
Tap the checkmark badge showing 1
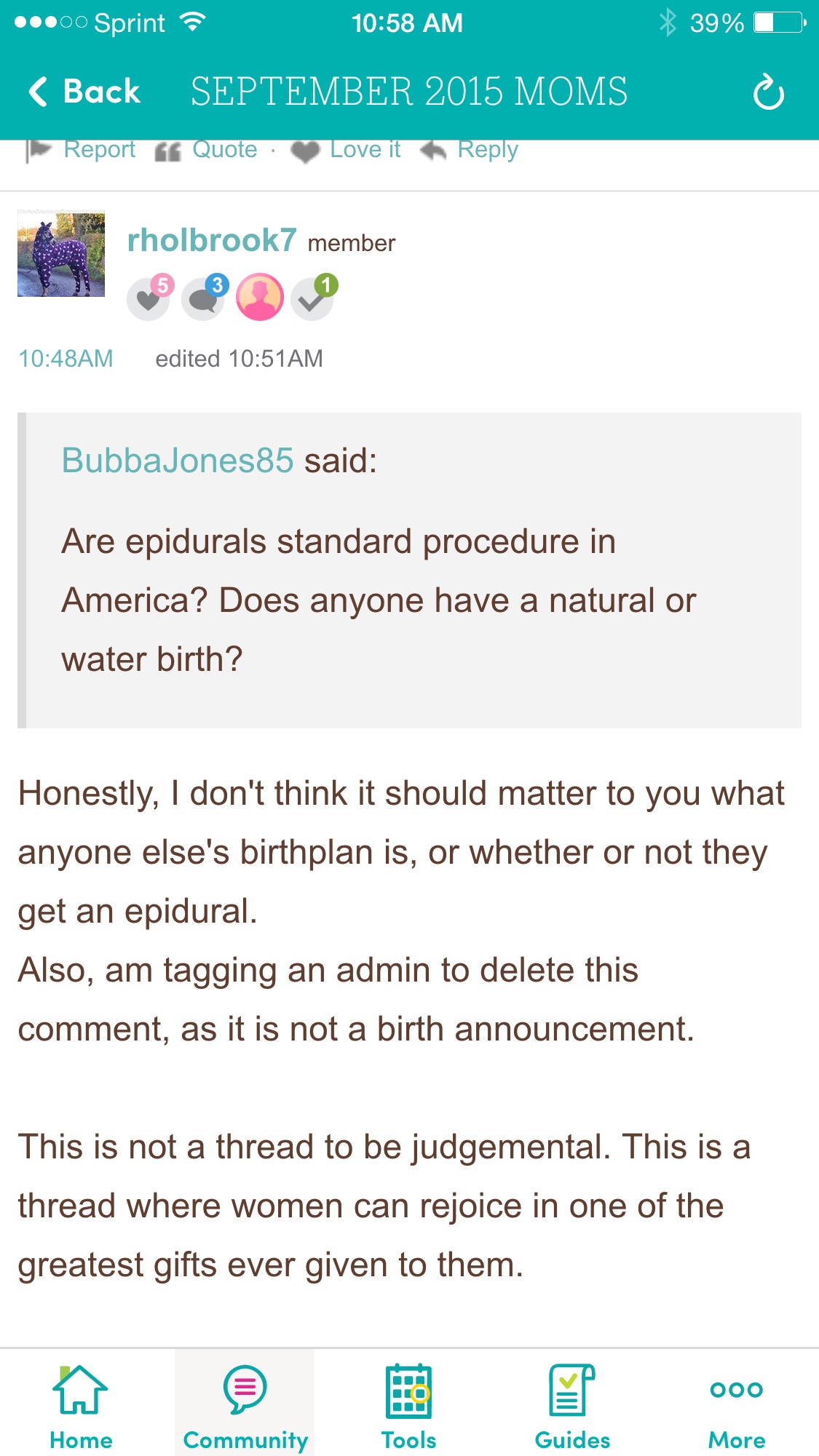tap(313, 297)
